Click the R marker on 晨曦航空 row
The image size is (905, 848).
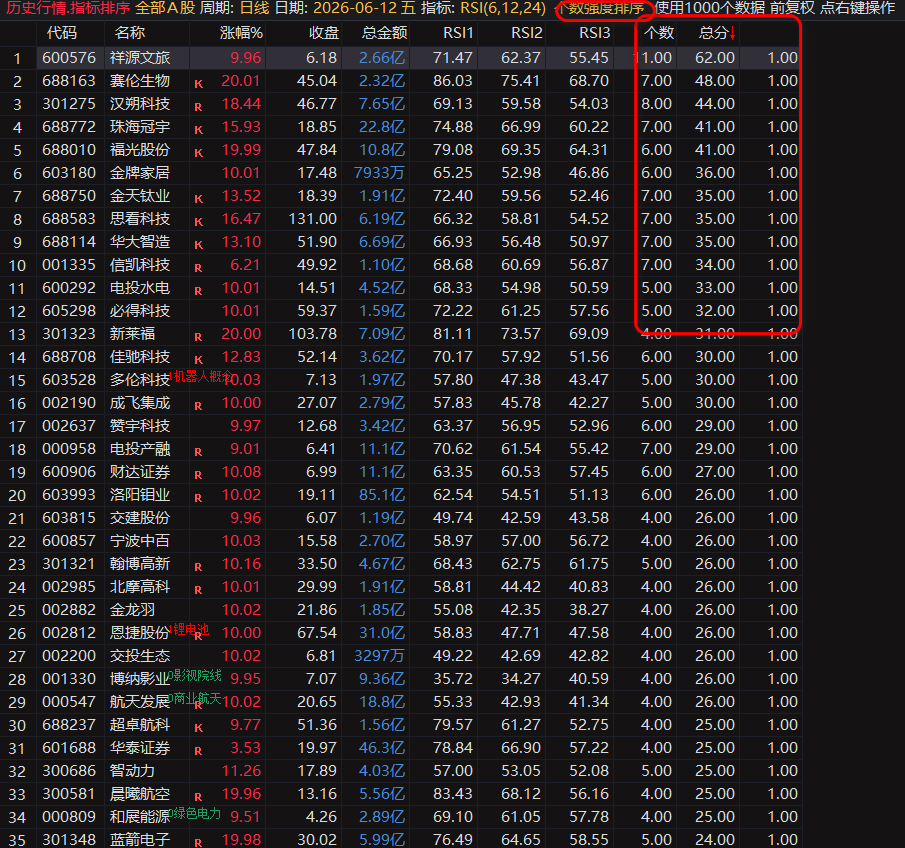tap(198, 797)
